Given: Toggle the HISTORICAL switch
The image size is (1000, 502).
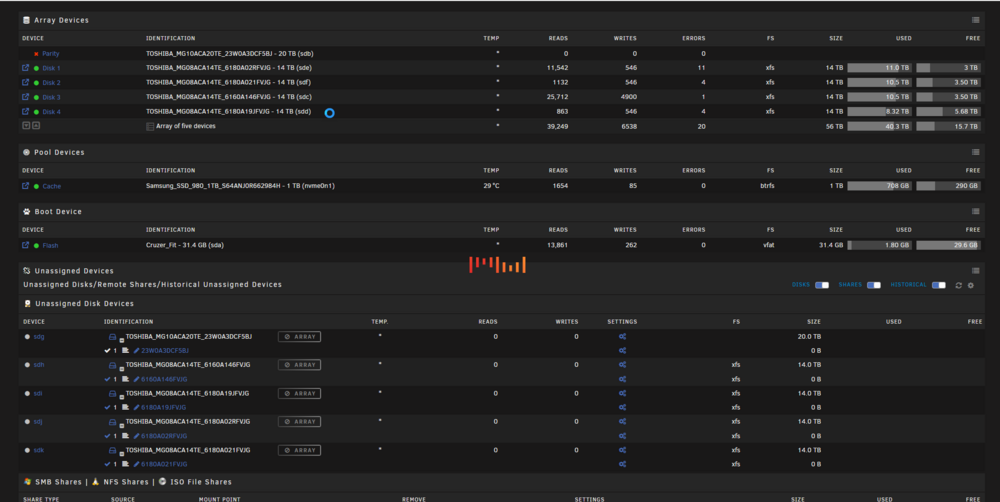Looking at the screenshot, I should (939, 285).
